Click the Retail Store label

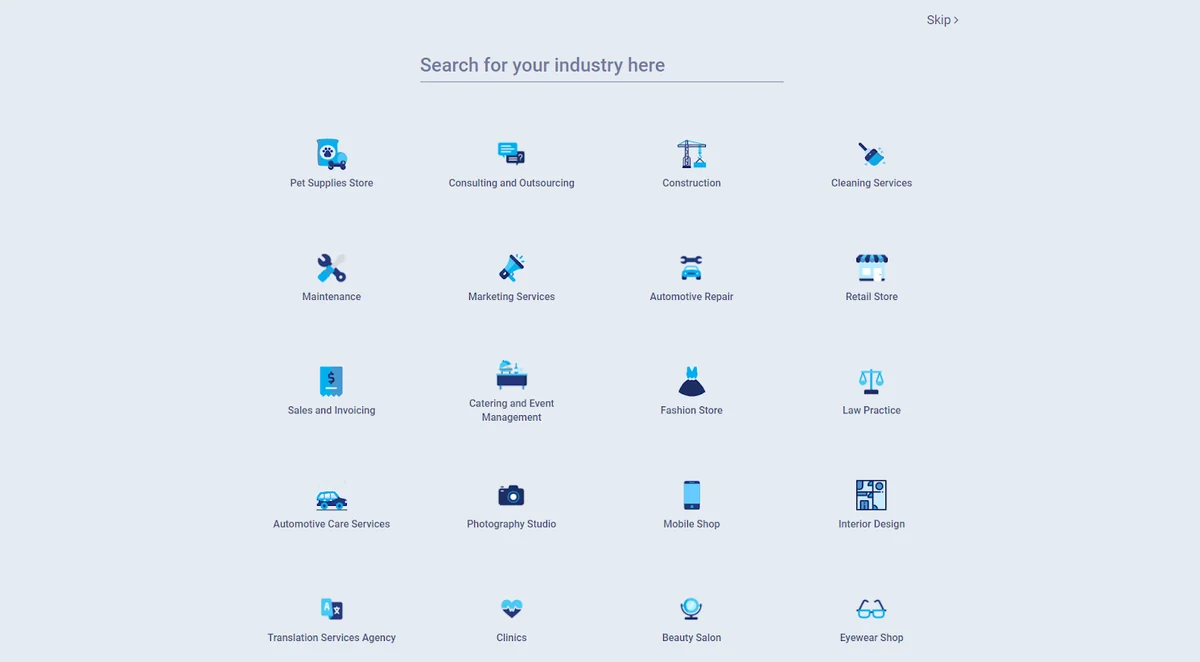coord(872,297)
